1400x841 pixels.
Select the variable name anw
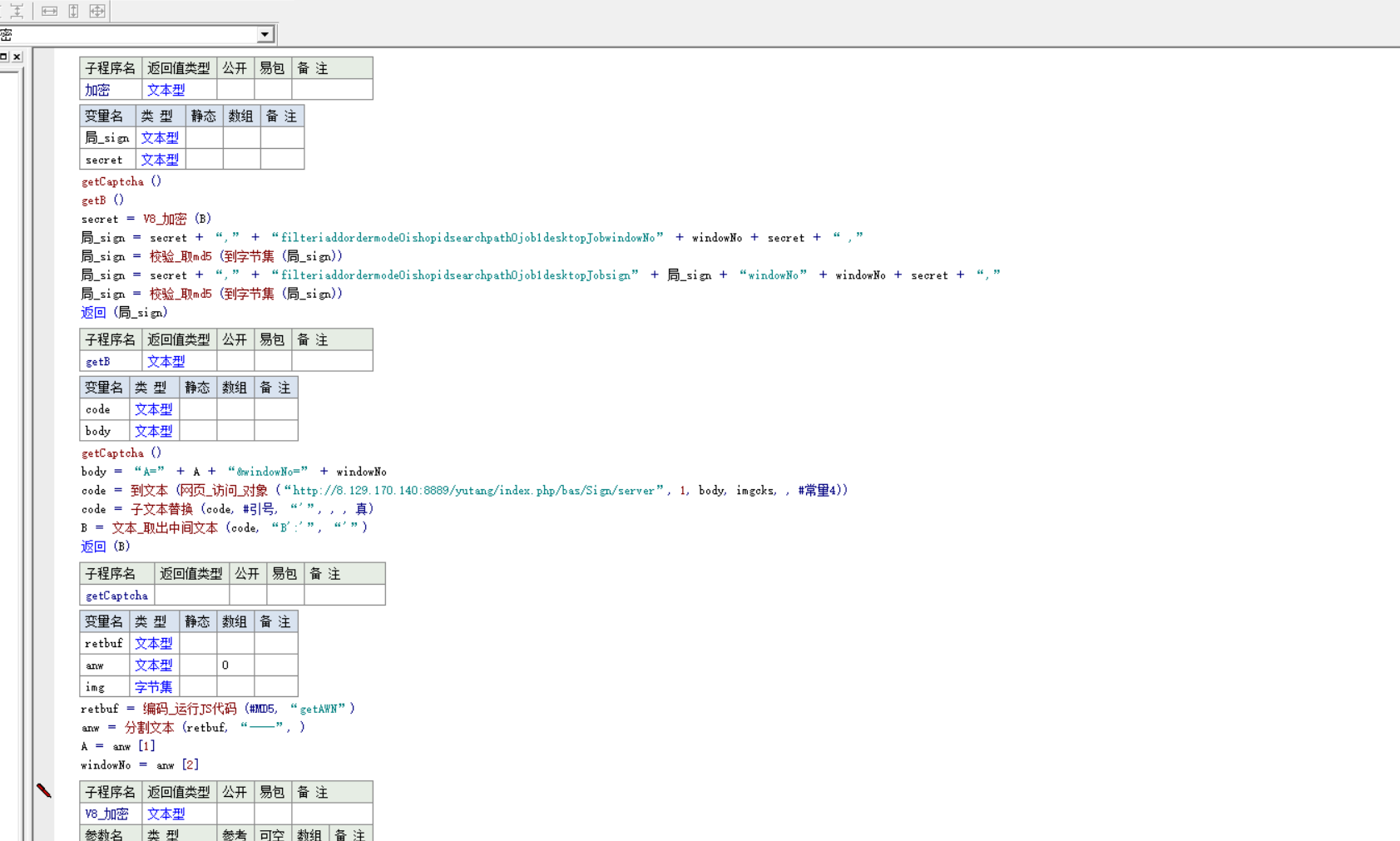[x=105, y=665]
